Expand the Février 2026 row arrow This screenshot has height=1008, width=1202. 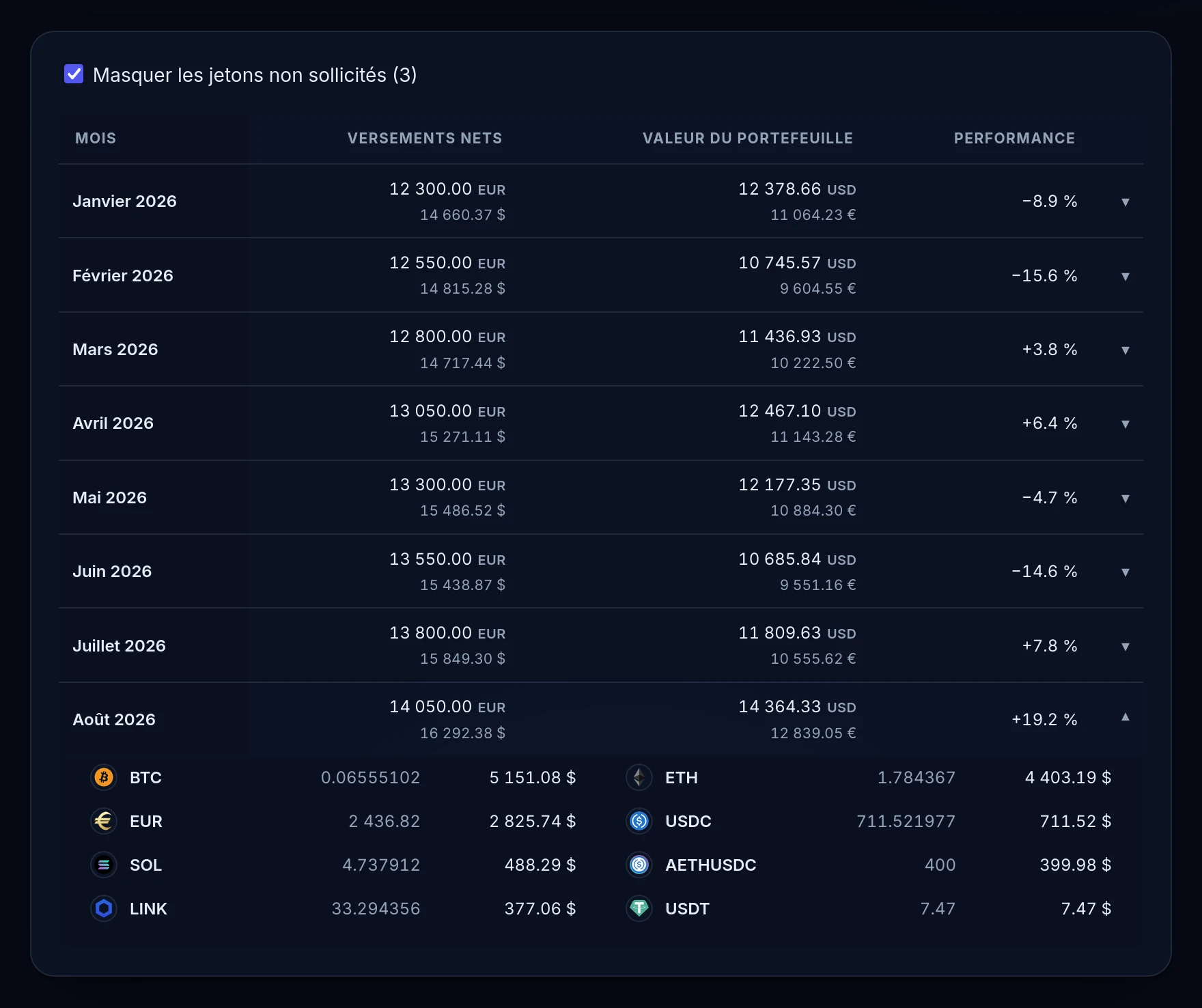pyautogui.click(x=1125, y=277)
